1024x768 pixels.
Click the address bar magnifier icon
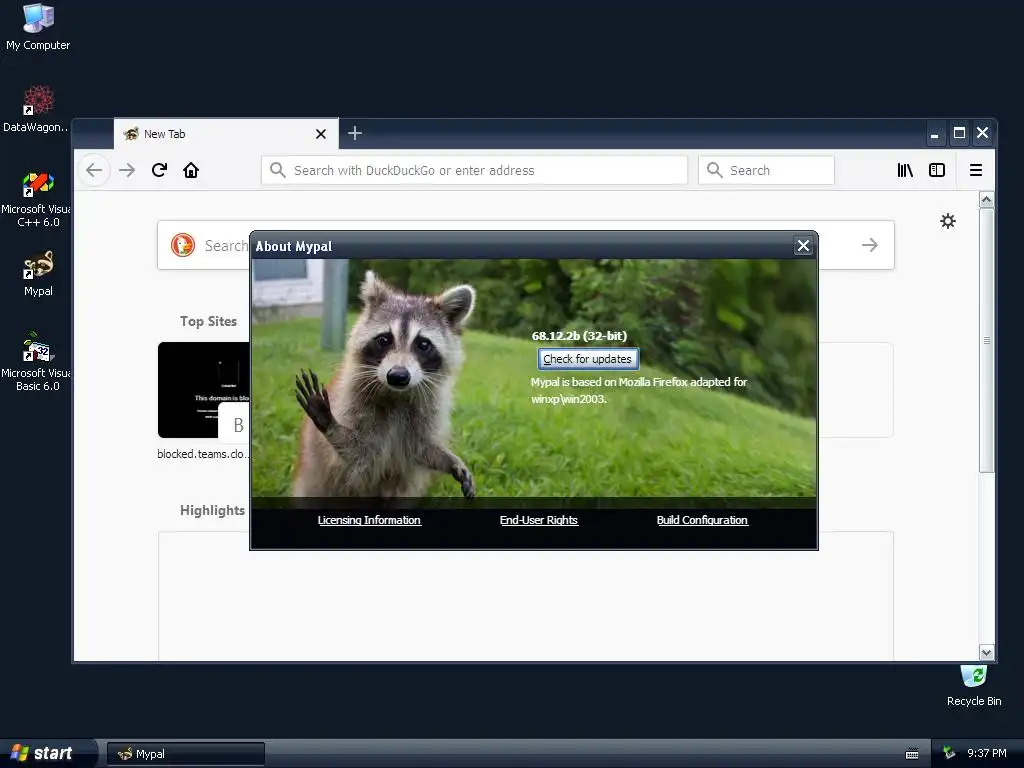tap(278, 170)
